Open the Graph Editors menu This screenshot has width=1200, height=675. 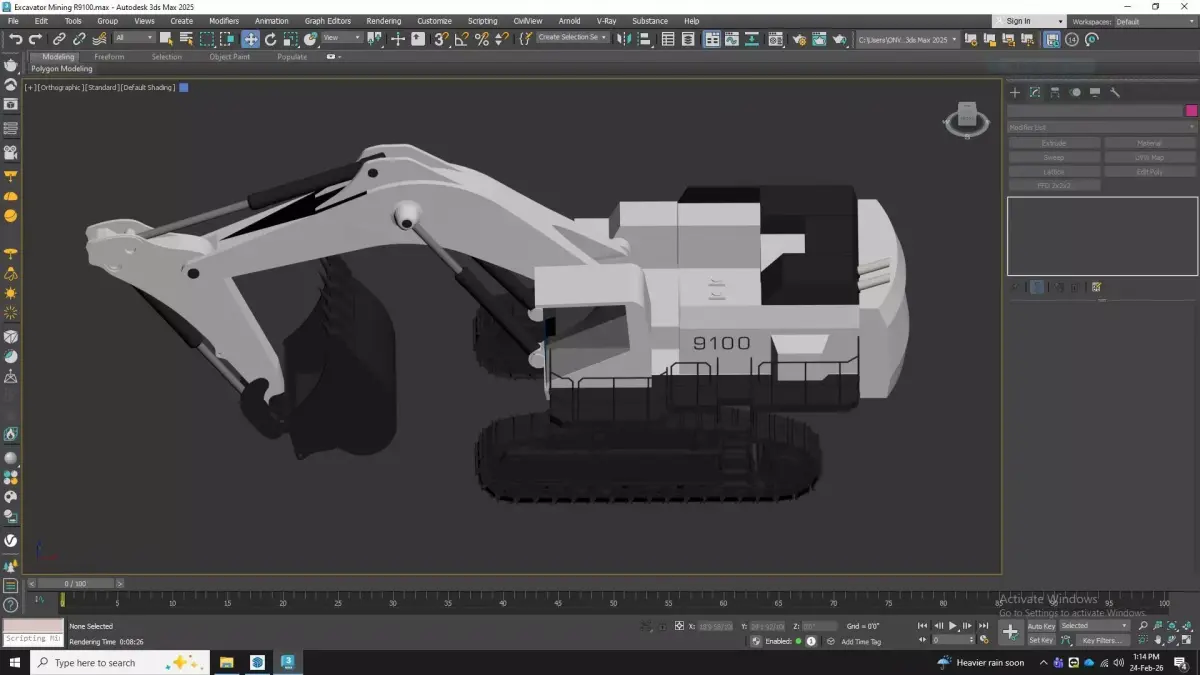click(327, 21)
